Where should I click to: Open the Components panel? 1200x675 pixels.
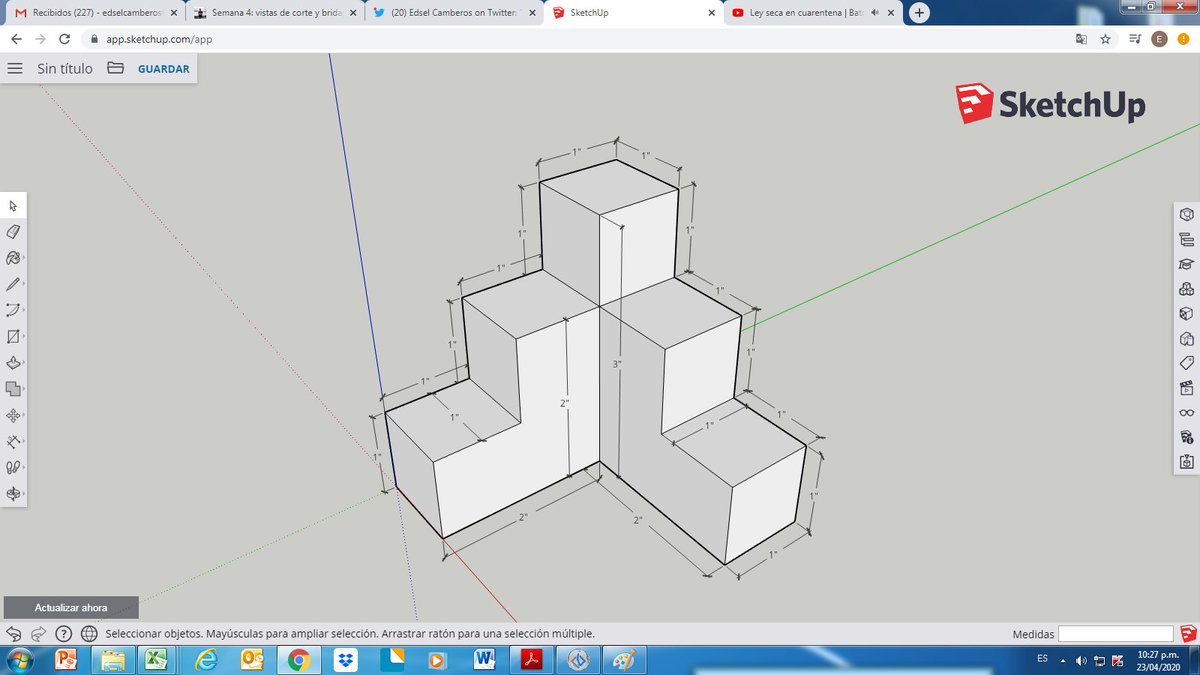1187,289
